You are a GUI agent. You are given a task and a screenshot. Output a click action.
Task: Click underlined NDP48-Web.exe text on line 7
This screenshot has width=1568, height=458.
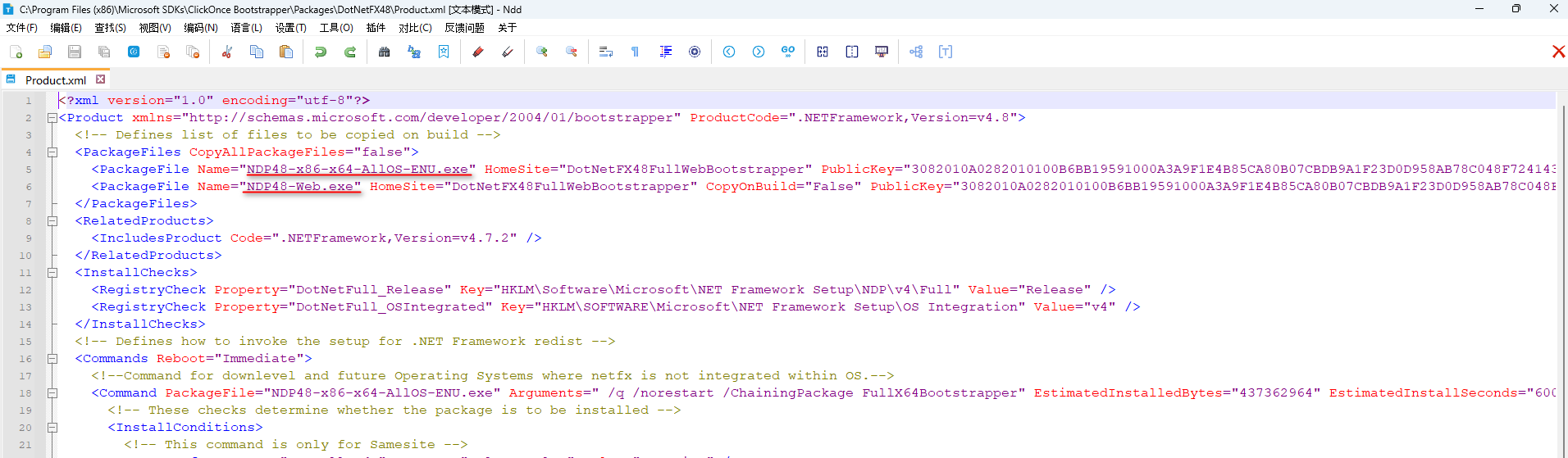[x=300, y=187]
